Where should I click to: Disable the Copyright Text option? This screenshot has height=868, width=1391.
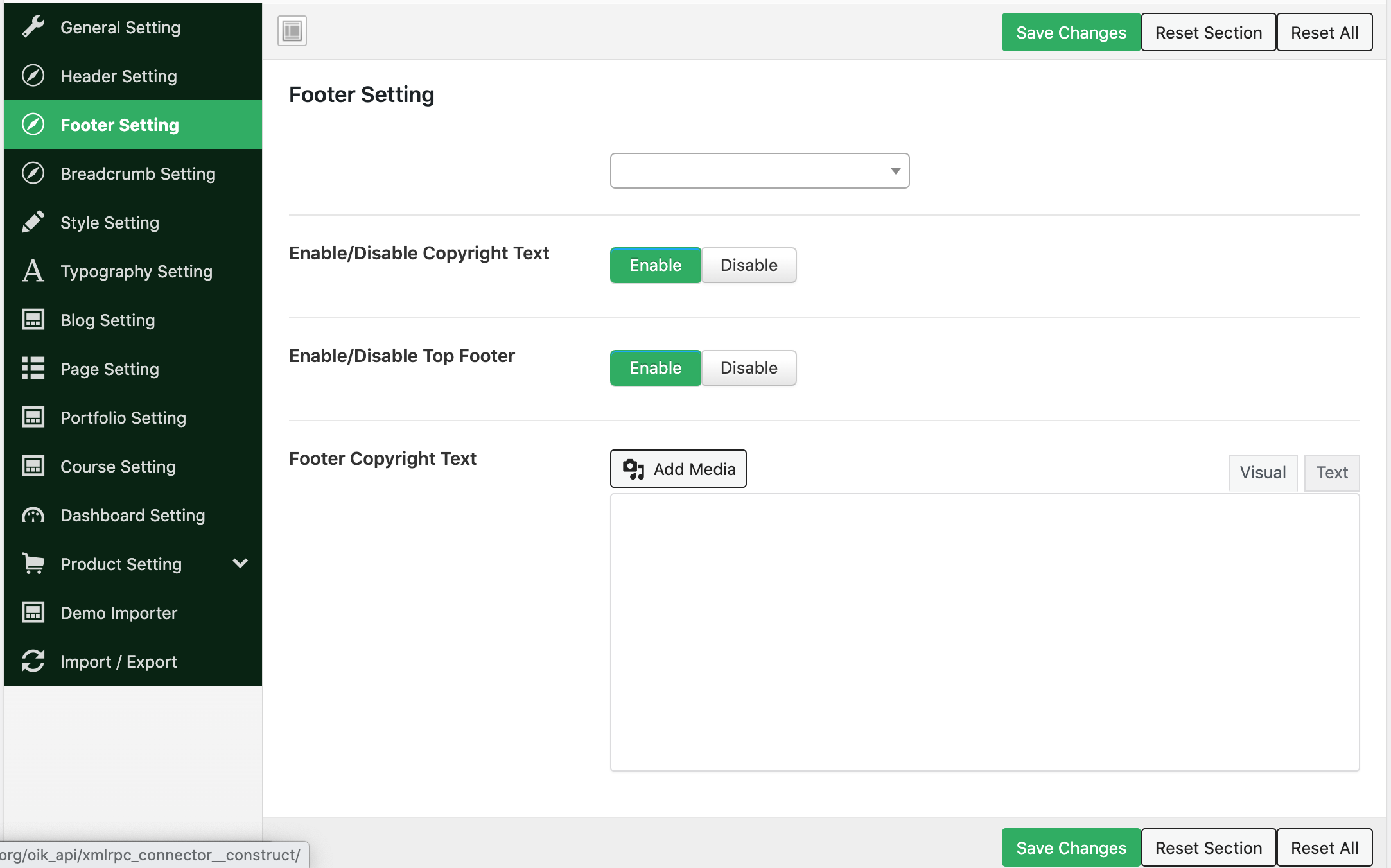click(x=749, y=265)
